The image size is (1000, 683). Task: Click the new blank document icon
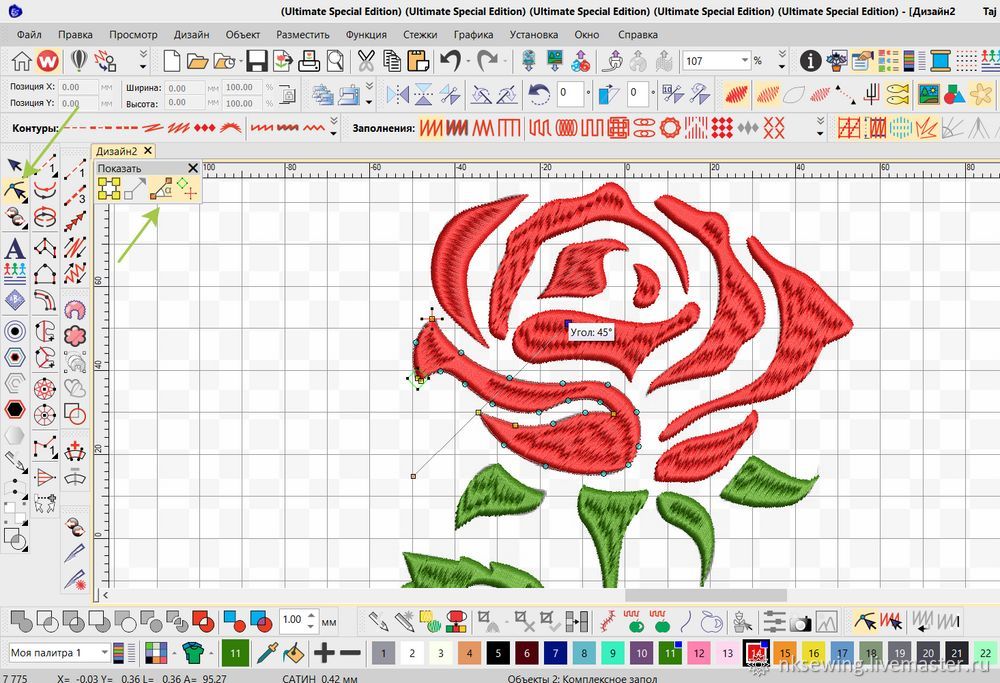[172, 62]
